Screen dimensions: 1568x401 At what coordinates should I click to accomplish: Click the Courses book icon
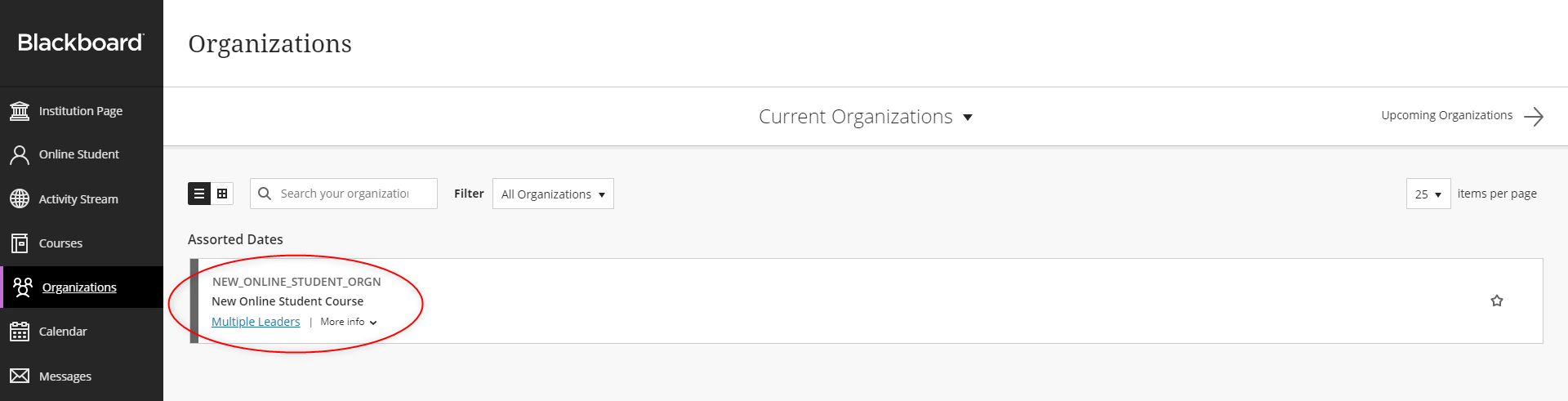20,243
